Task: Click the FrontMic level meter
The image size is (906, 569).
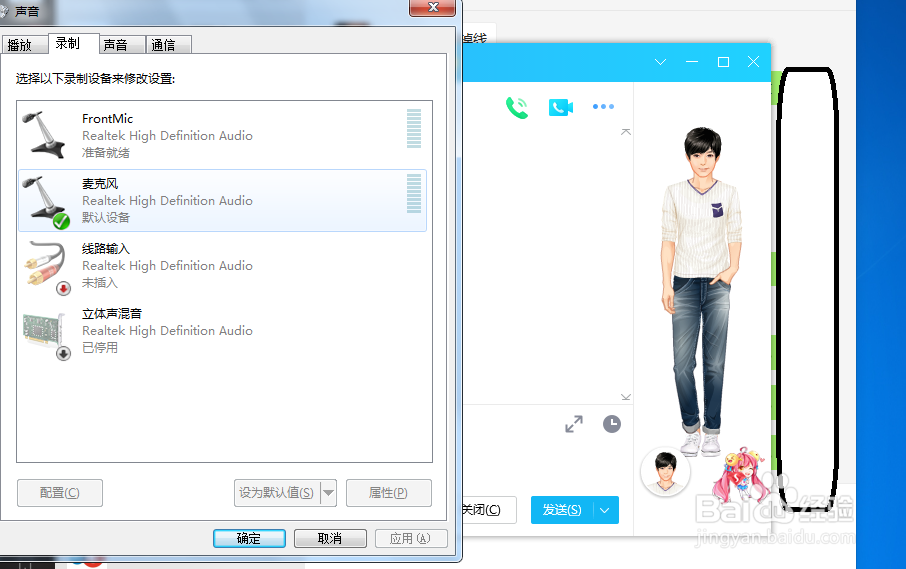Action: coord(414,128)
